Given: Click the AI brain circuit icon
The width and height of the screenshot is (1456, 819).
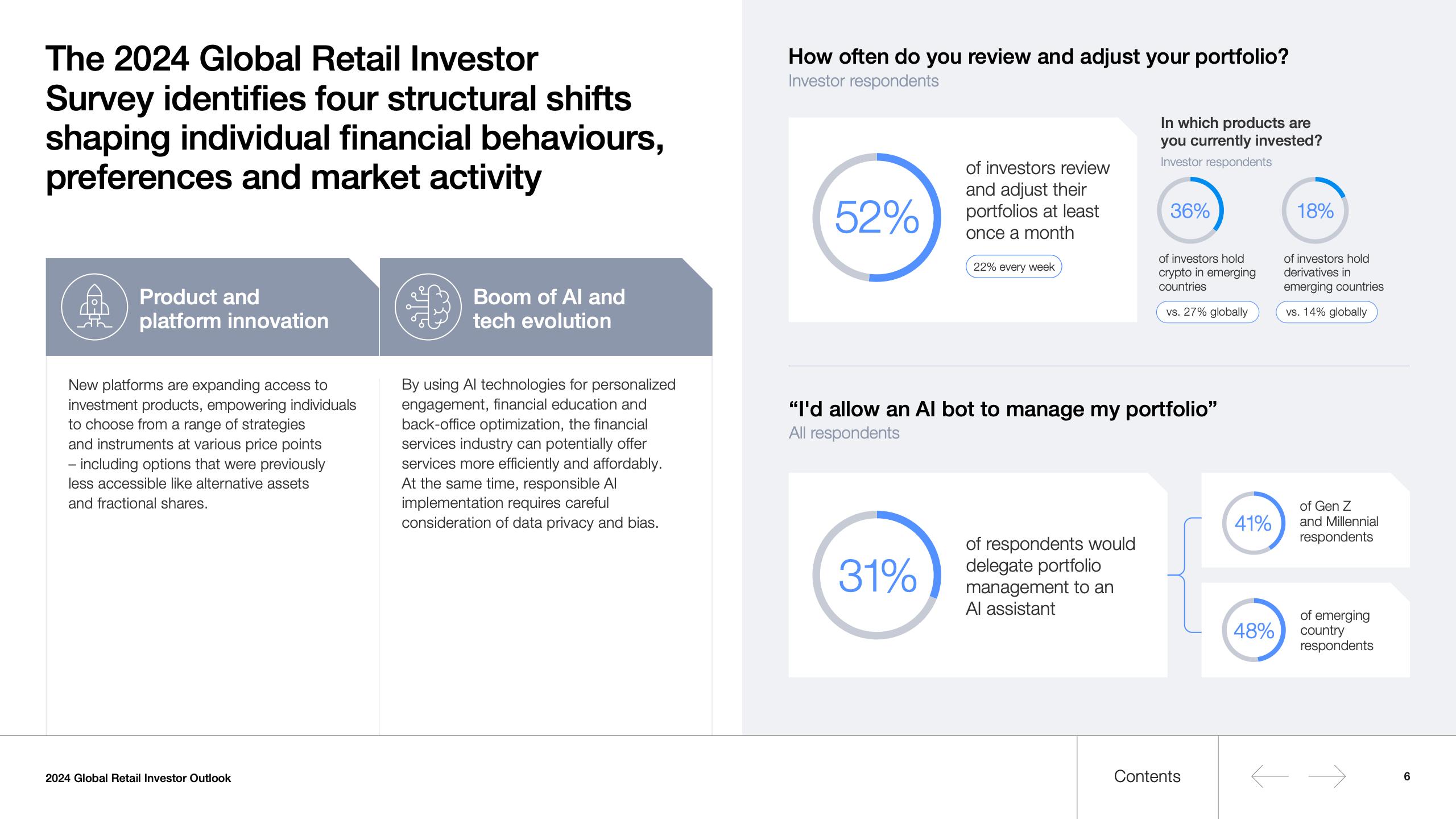Looking at the screenshot, I should click(x=428, y=307).
